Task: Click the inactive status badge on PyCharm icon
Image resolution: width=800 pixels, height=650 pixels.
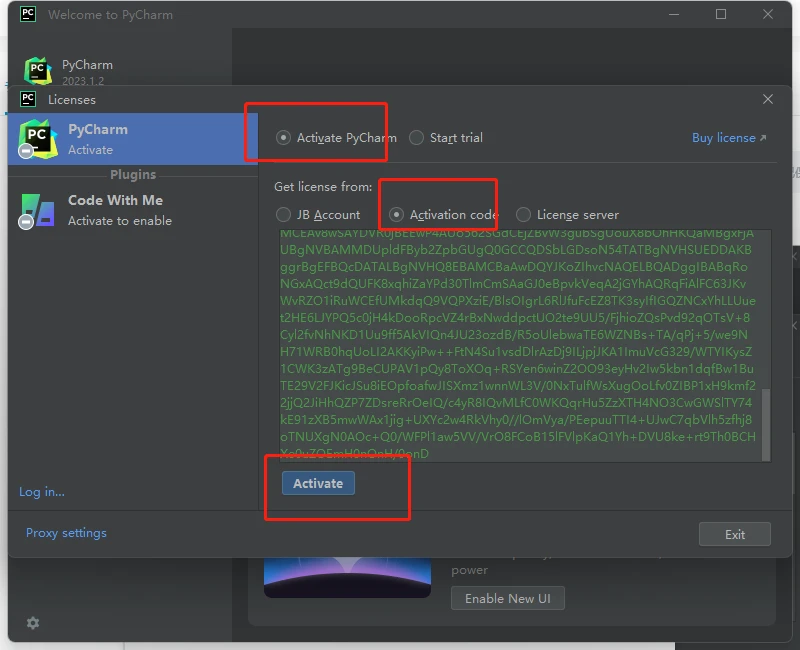Action: coord(26,151)
